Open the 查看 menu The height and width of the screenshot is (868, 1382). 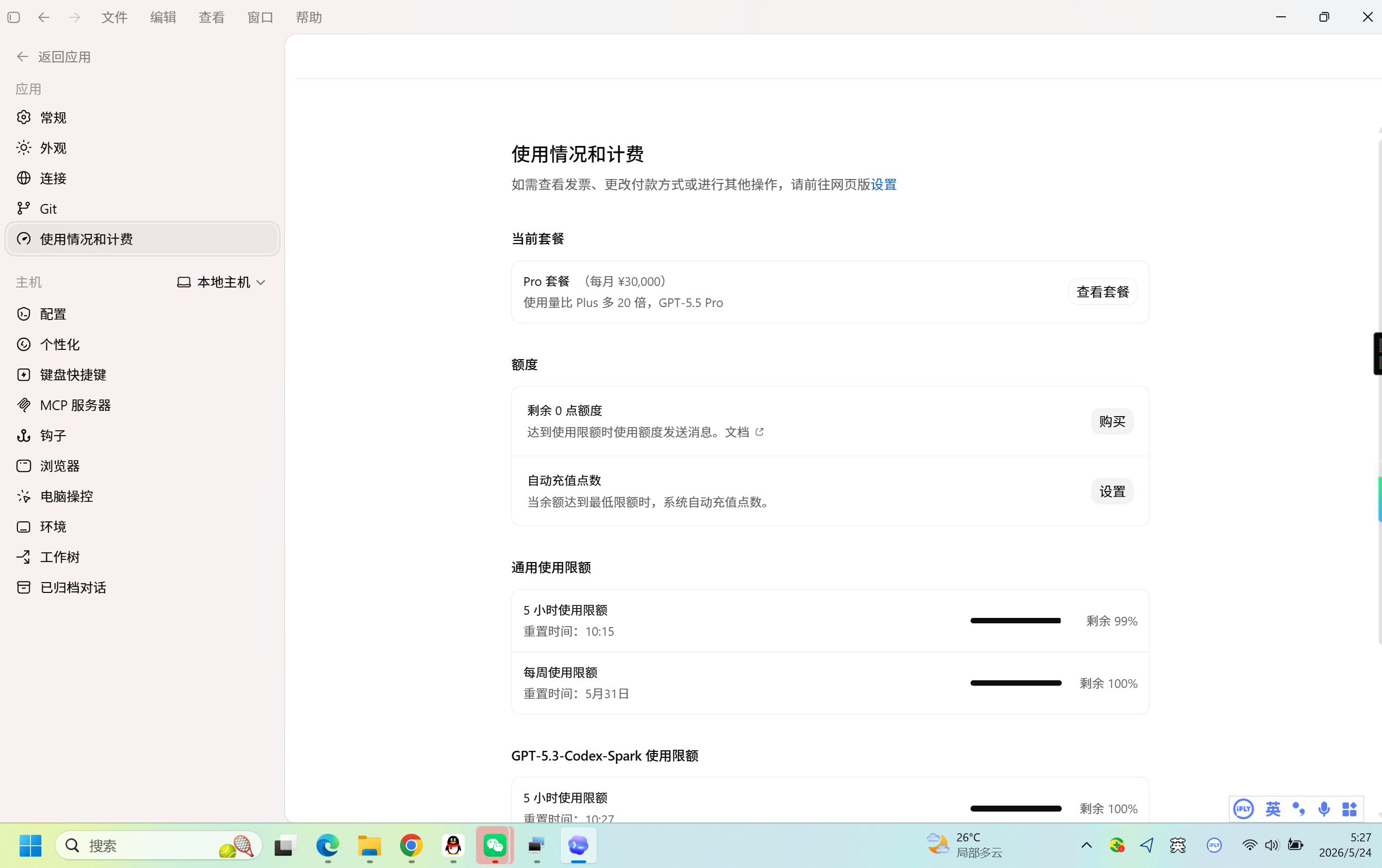(211, 17)
